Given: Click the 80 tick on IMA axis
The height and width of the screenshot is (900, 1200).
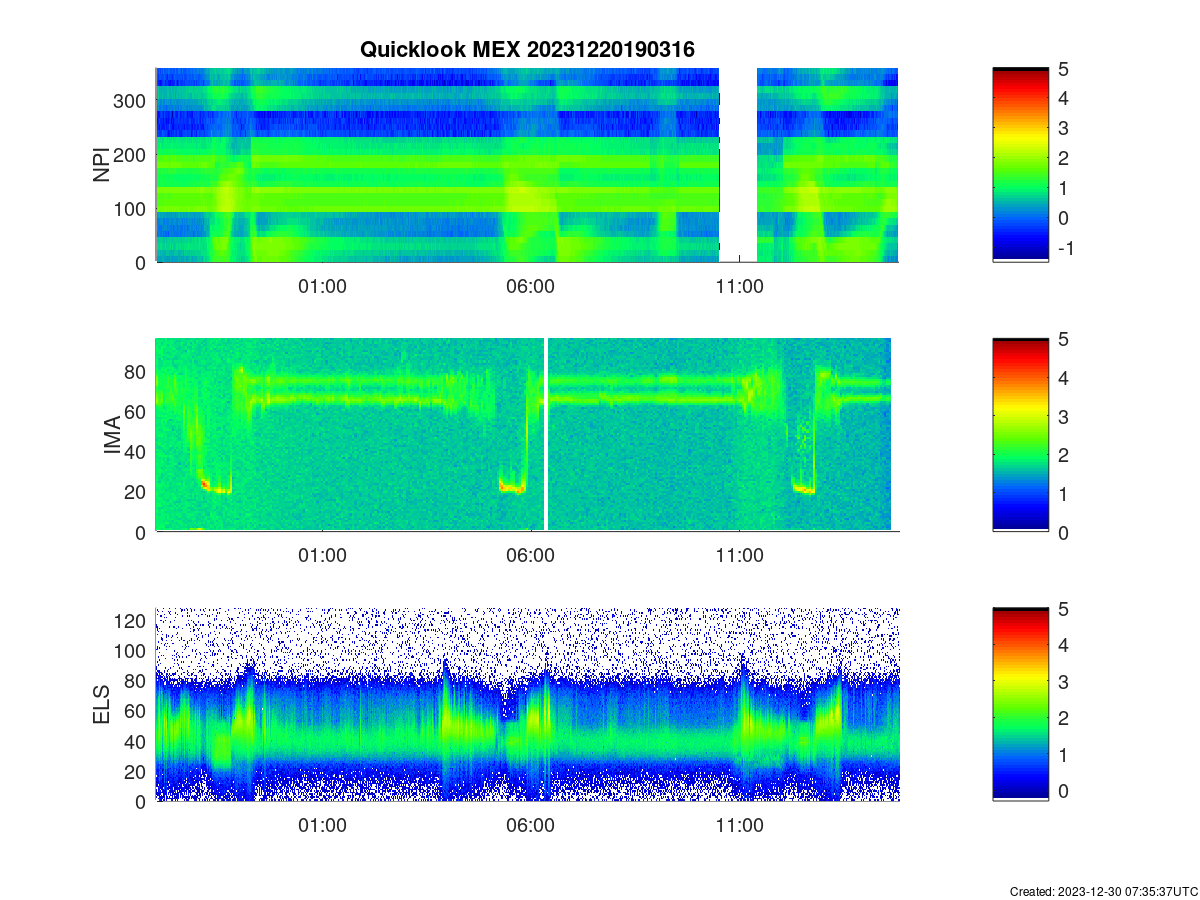Looking at the screenshot, I should (137, 371).
